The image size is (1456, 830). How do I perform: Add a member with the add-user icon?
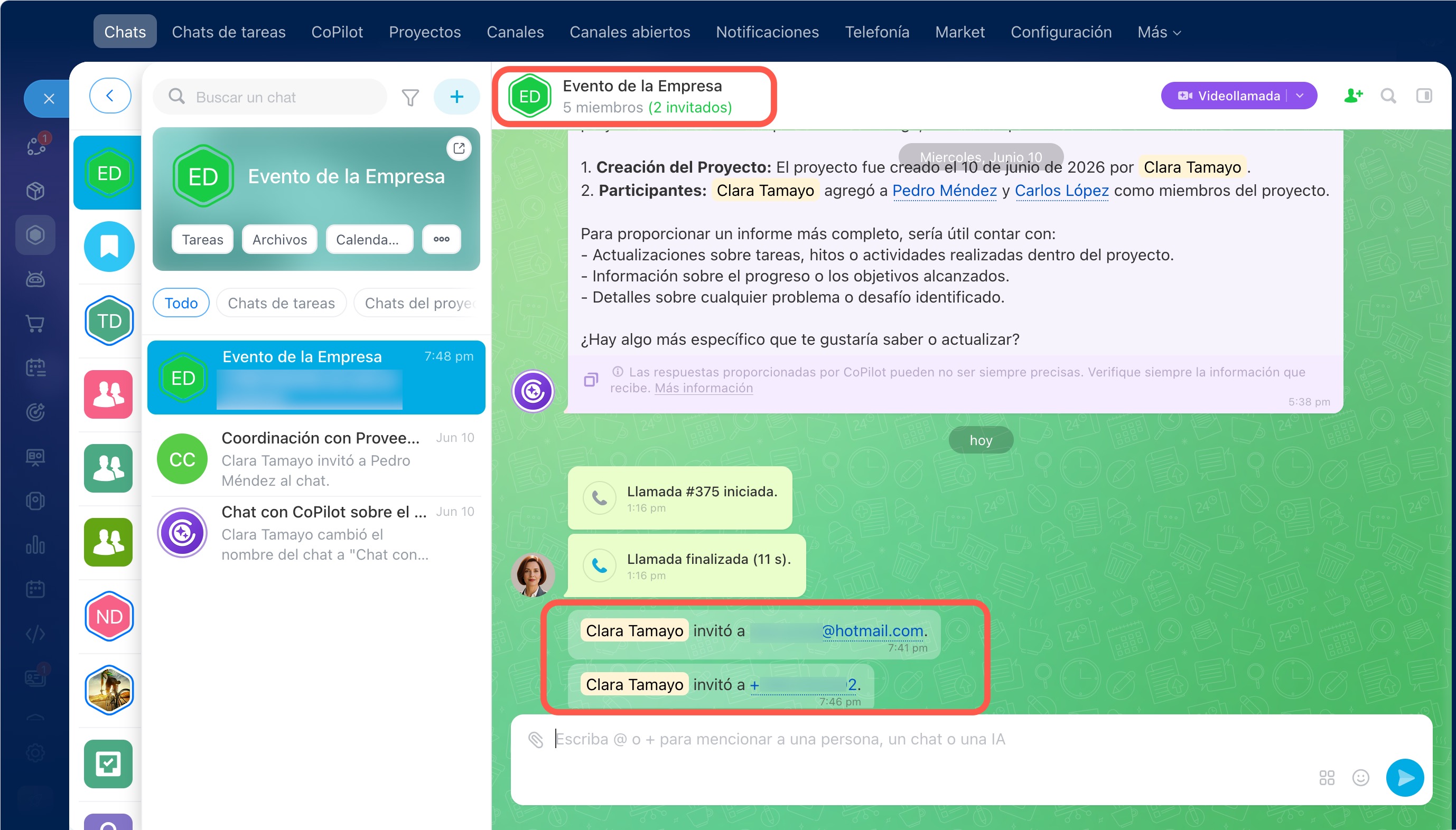coord(1354,96)
